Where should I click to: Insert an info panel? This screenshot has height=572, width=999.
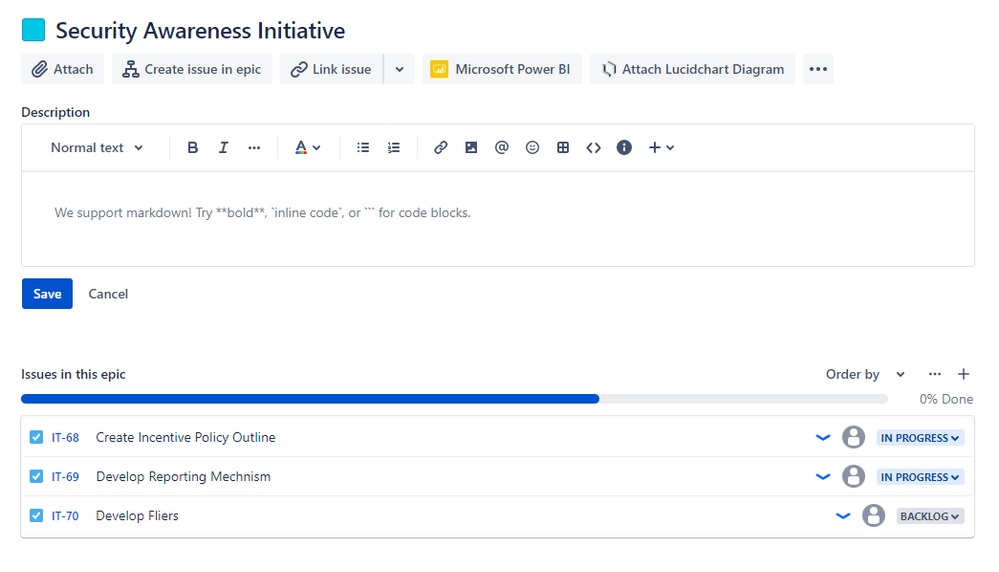click(624, 148)
